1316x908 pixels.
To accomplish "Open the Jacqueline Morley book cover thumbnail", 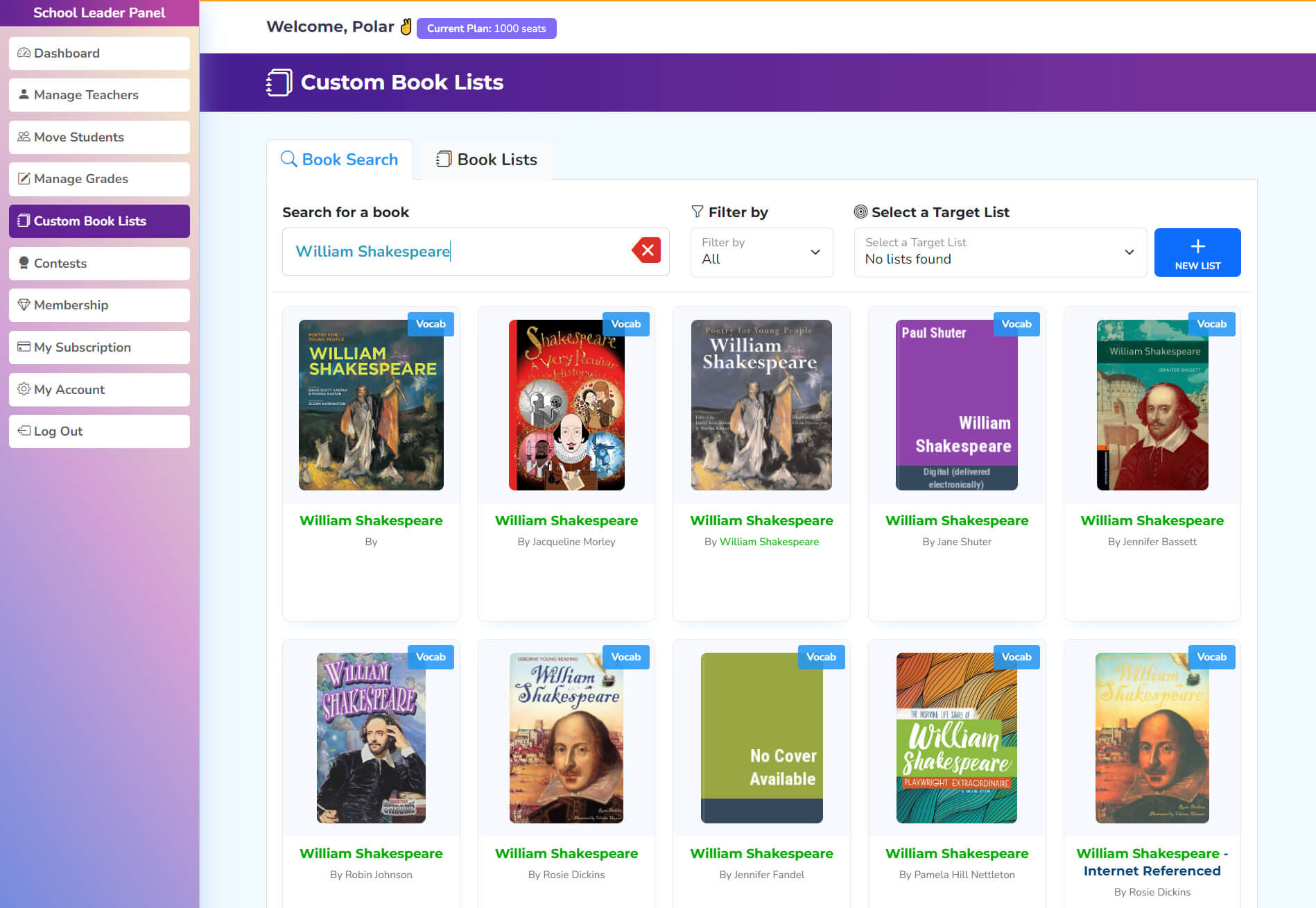I will click(566, 405).
